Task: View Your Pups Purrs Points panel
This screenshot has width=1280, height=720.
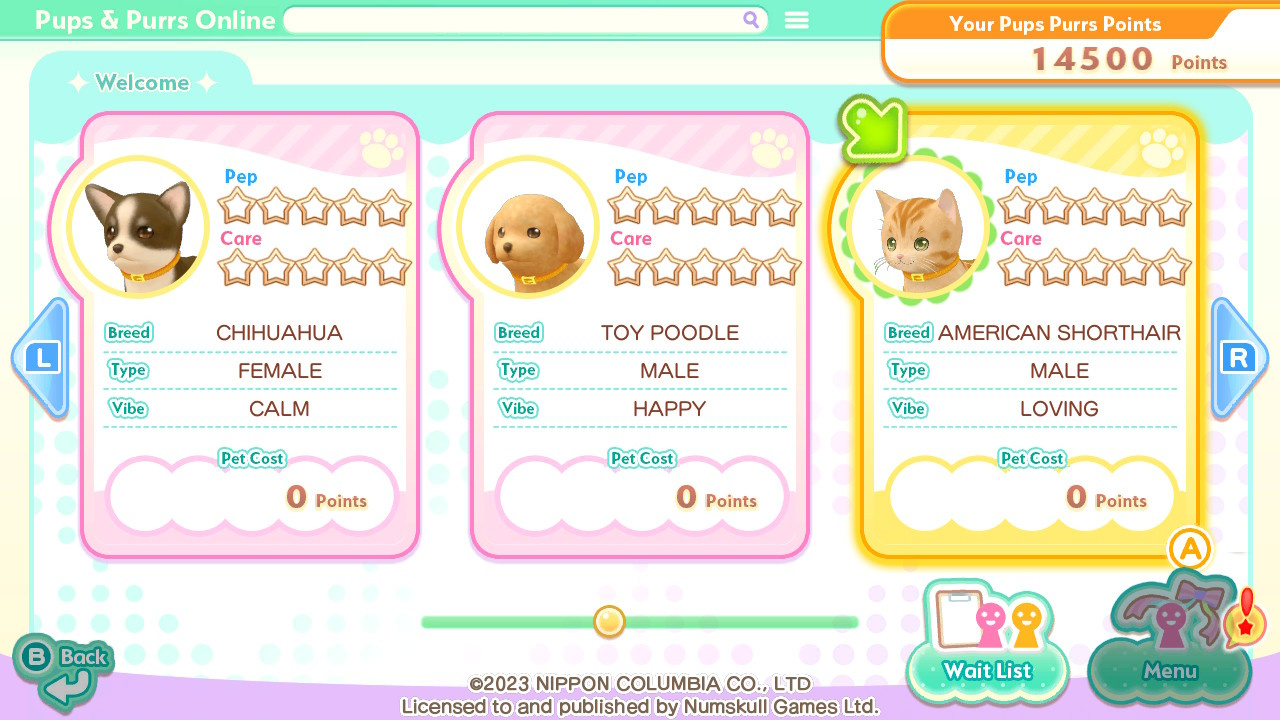Action: click(x=1081, y=42)
